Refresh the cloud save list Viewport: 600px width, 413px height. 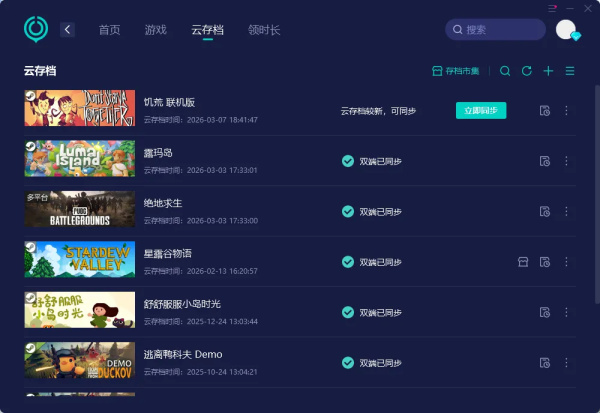tap(527, 71)
